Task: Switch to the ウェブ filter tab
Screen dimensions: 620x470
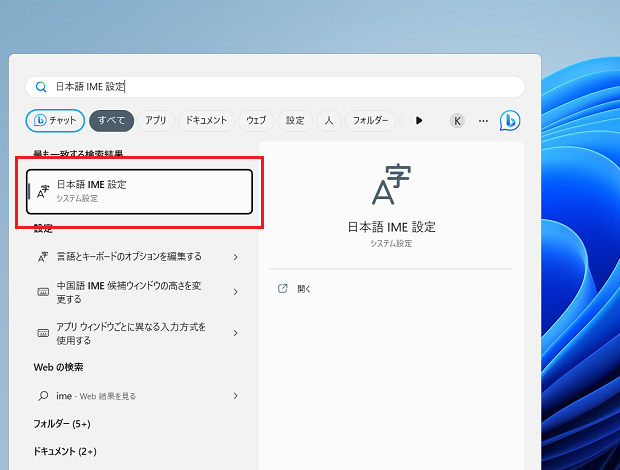Action: 256,121
